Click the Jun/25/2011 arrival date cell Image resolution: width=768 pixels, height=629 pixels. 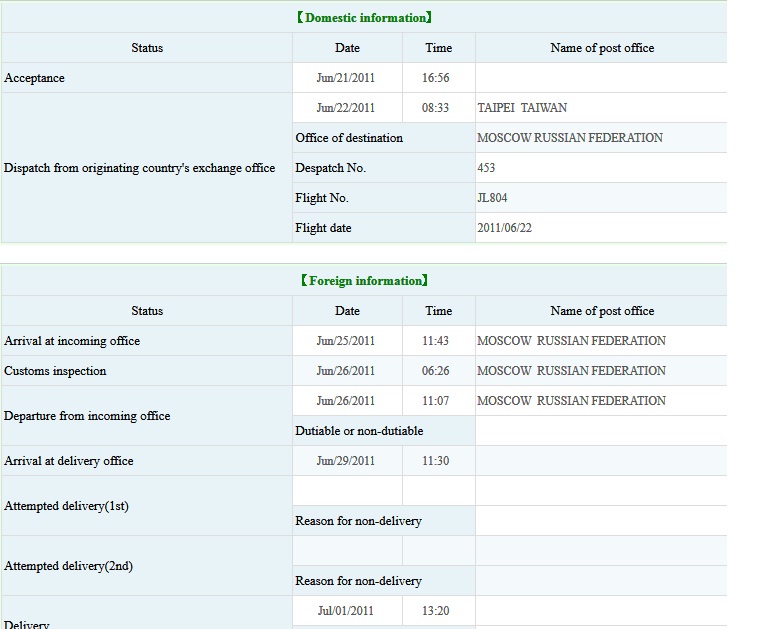(x=346, y=341)
